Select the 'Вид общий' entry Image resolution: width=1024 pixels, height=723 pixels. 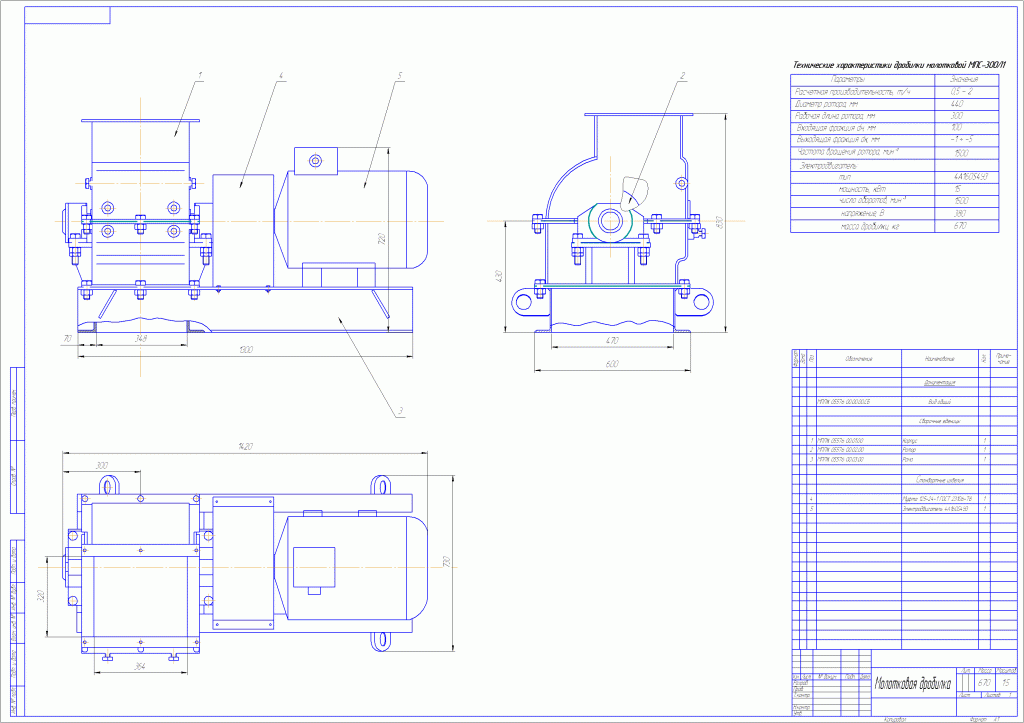pyautogui.click(x=940, y=402)
